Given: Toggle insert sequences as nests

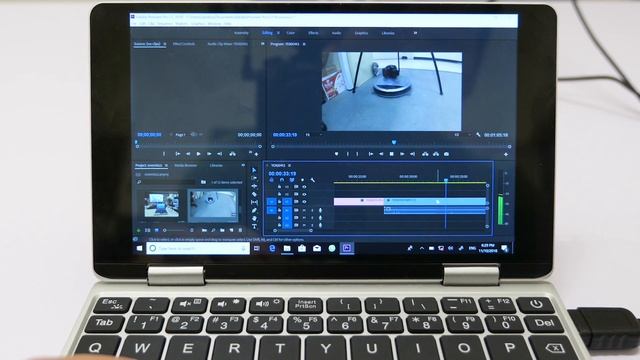Looking at the screenshot, I should pos(271,180).
